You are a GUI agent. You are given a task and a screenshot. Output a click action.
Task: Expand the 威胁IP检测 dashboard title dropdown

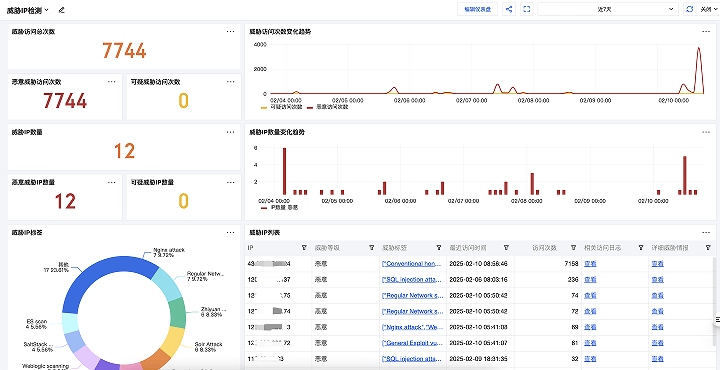tap(28, 10)
